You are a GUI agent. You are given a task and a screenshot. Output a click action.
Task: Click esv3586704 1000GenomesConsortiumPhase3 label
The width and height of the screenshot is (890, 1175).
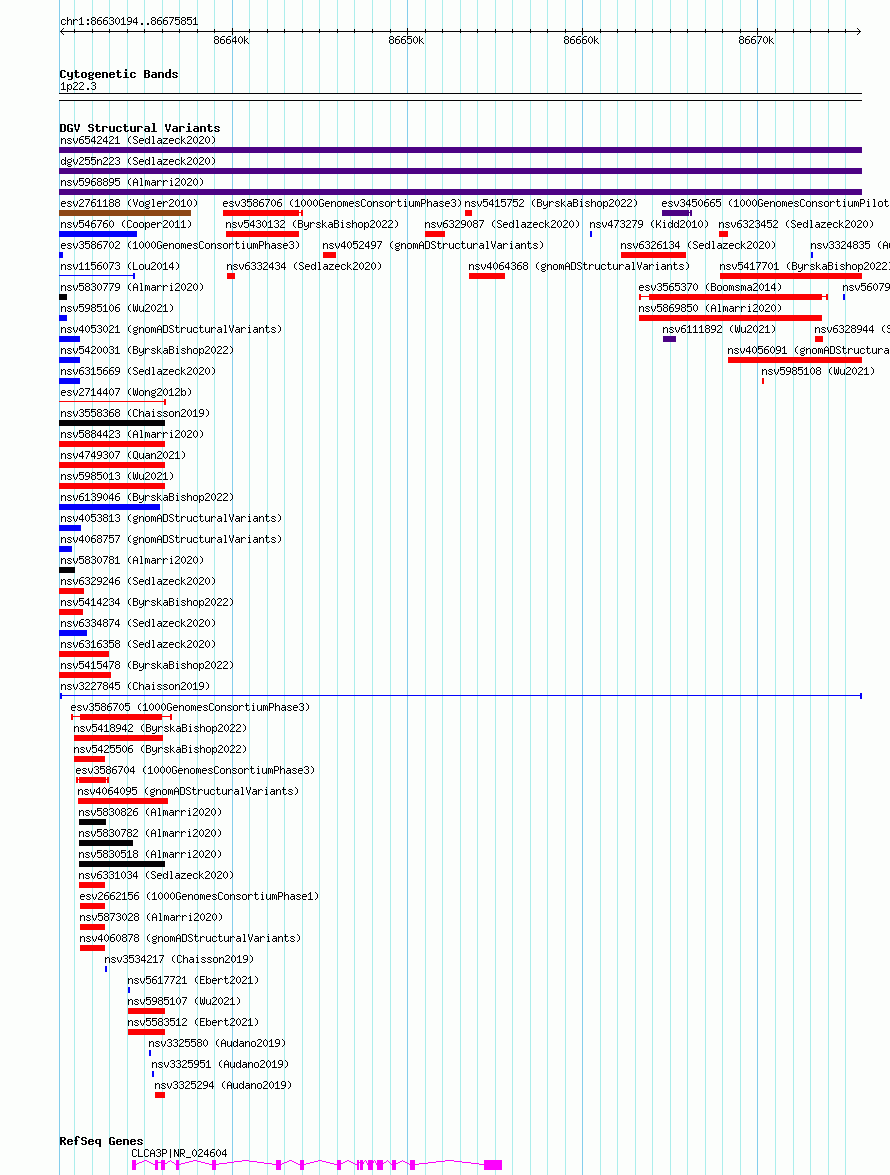196,770
